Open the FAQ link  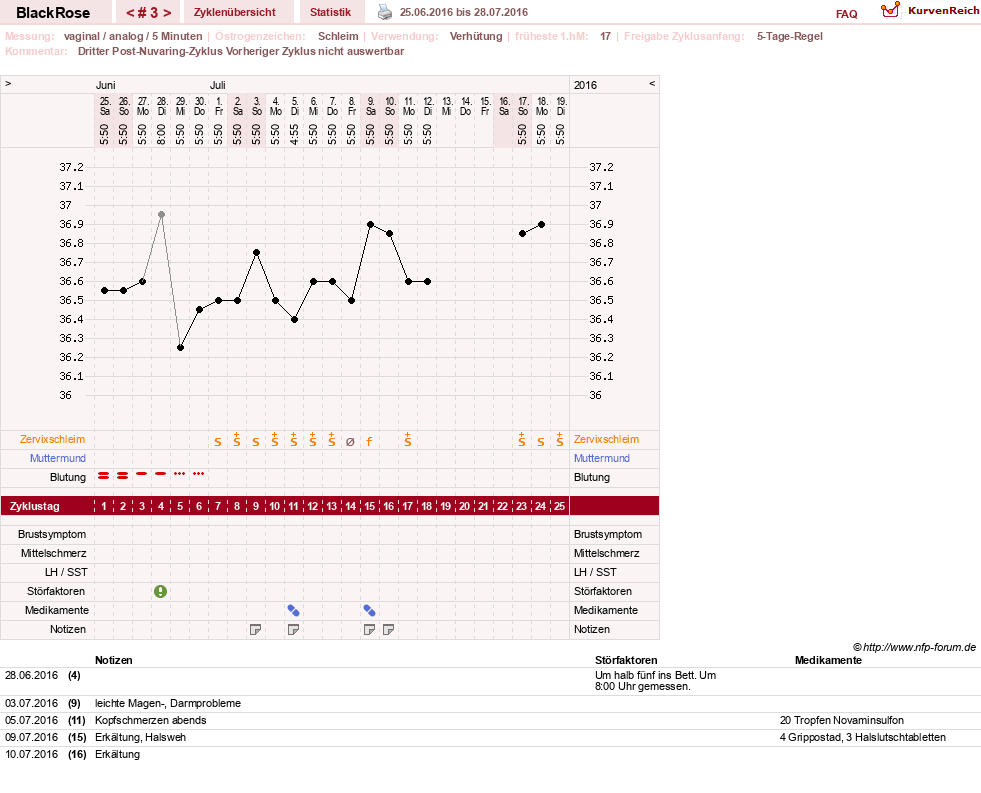pyautogui.click(x=846, y=14)
